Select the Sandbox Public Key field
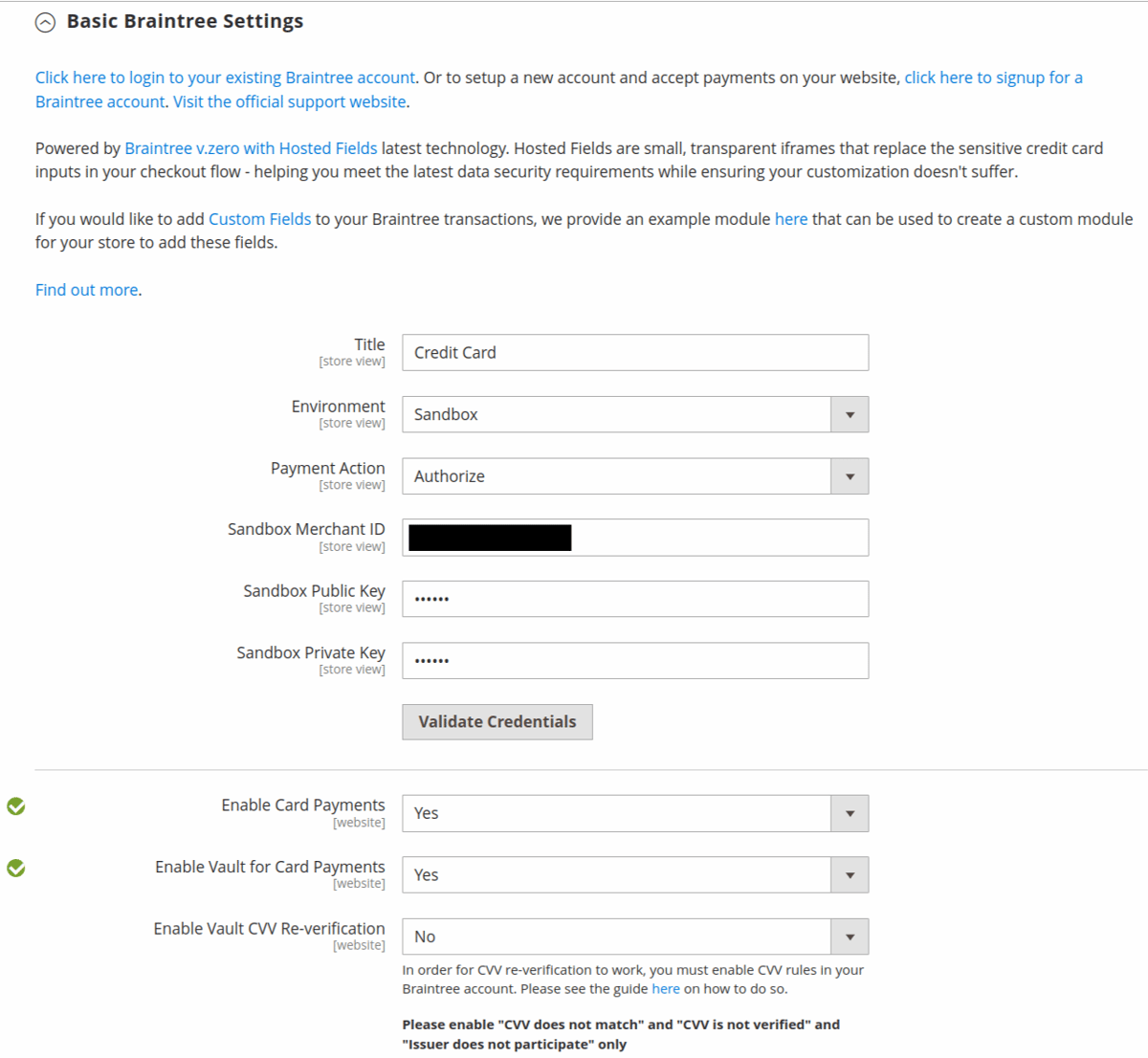Viewport: 1148px width, 1058px height. tap(634, 598)
